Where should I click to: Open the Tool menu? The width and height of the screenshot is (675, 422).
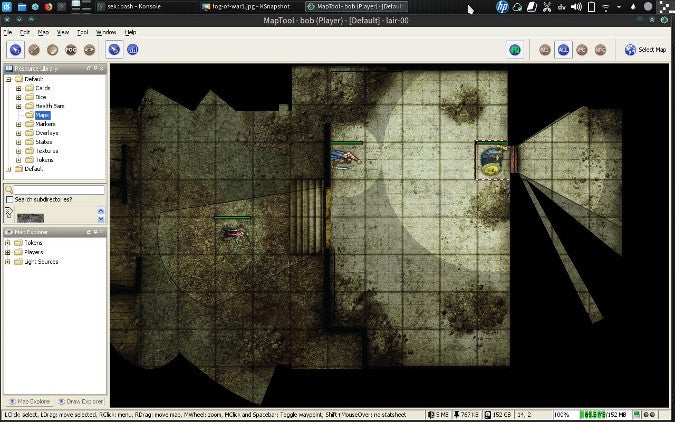point(82,32)
